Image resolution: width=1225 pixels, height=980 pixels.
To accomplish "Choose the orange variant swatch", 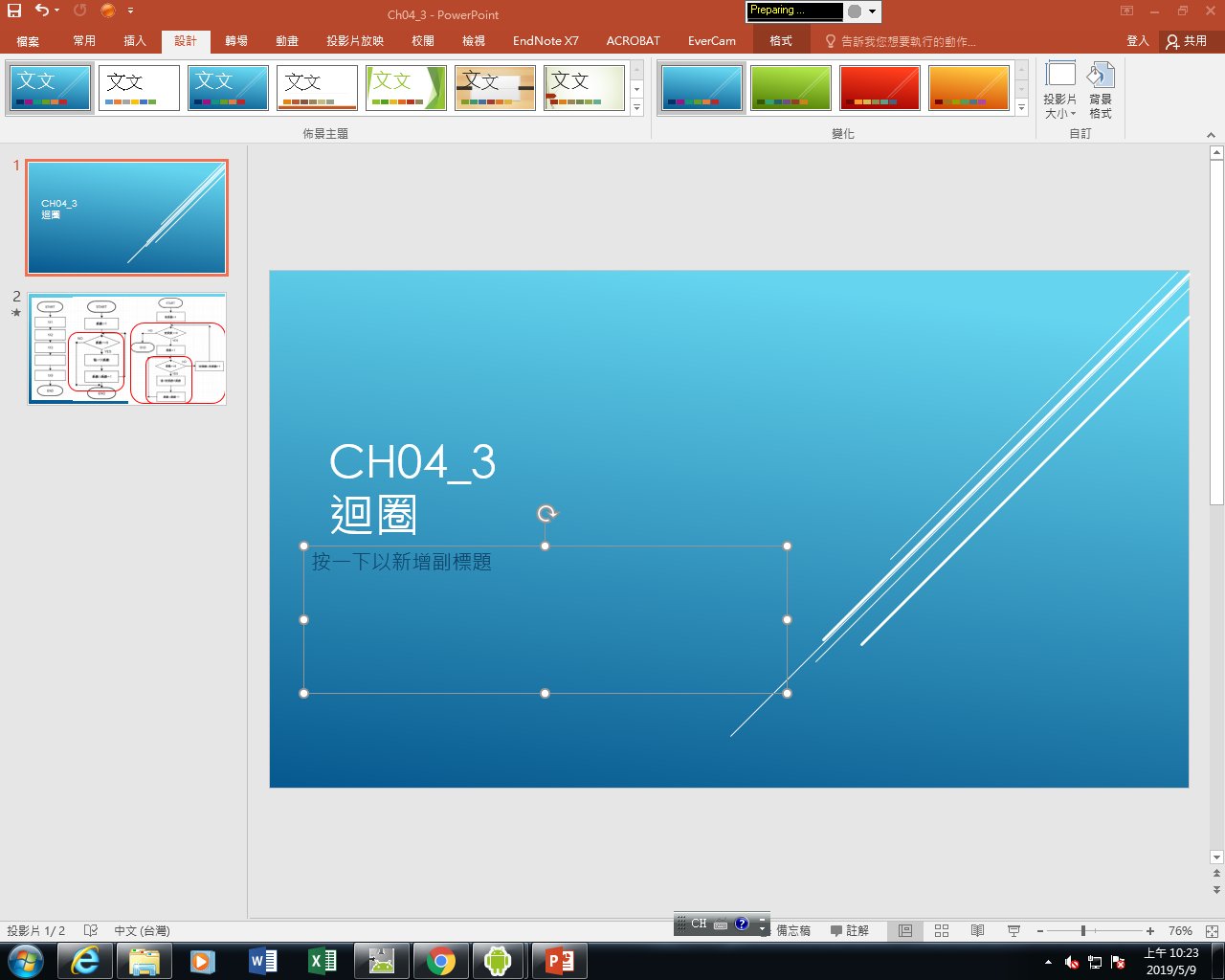I will [969, 88].
